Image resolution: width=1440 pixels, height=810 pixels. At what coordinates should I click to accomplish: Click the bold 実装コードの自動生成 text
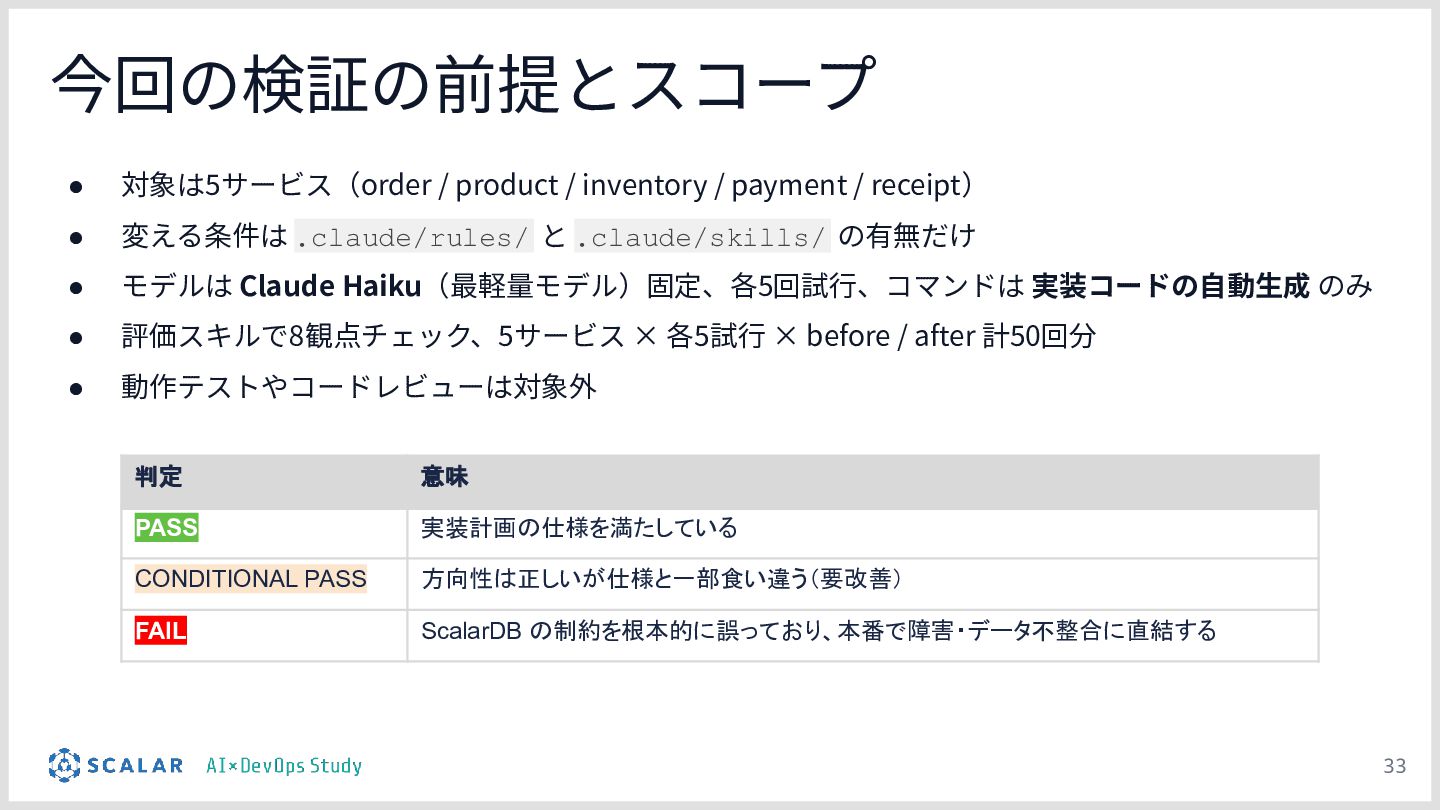[x=1170, y=286]
